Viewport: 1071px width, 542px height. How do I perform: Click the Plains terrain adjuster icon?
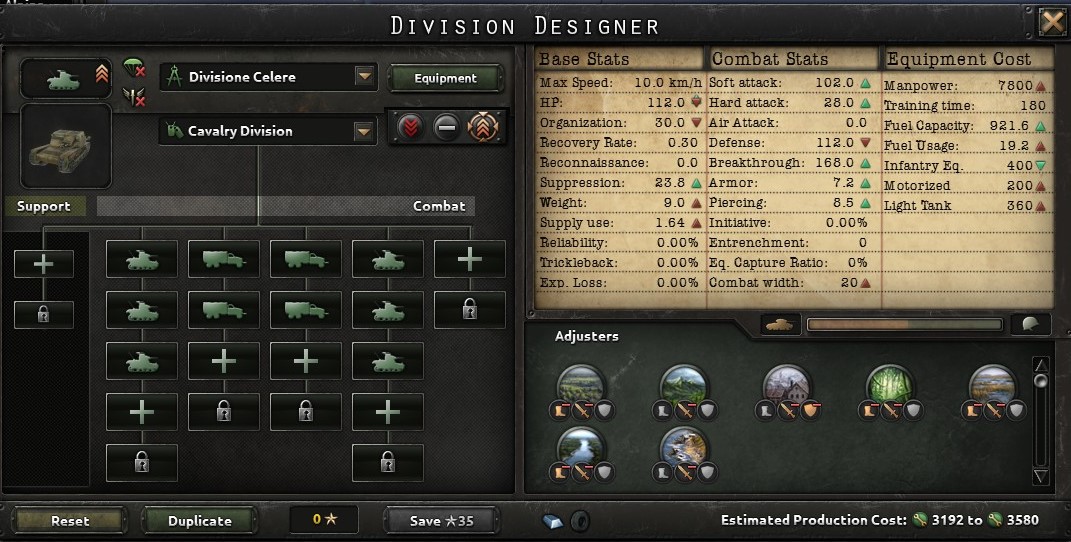[x=581, y=387]
